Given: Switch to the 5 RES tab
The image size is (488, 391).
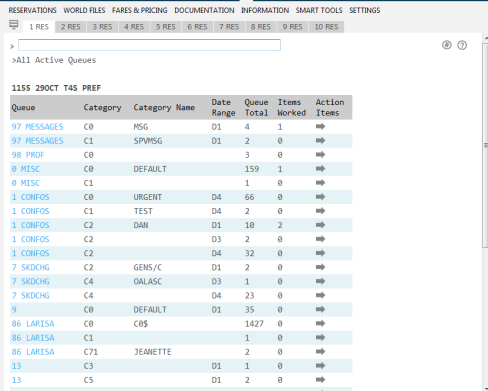Looking at the screenshot, I should [x=166, y=27].
